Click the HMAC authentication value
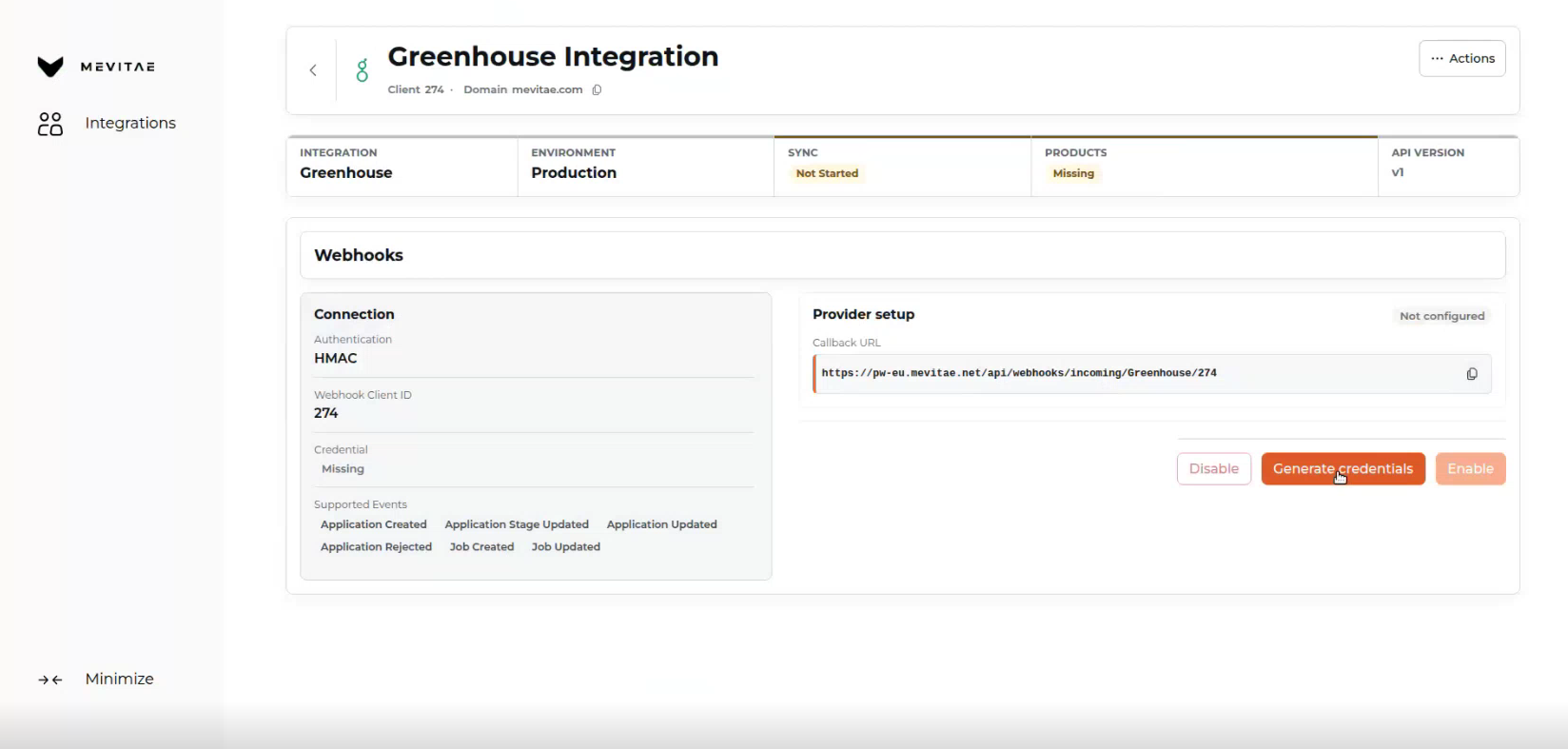 (336, 358)
